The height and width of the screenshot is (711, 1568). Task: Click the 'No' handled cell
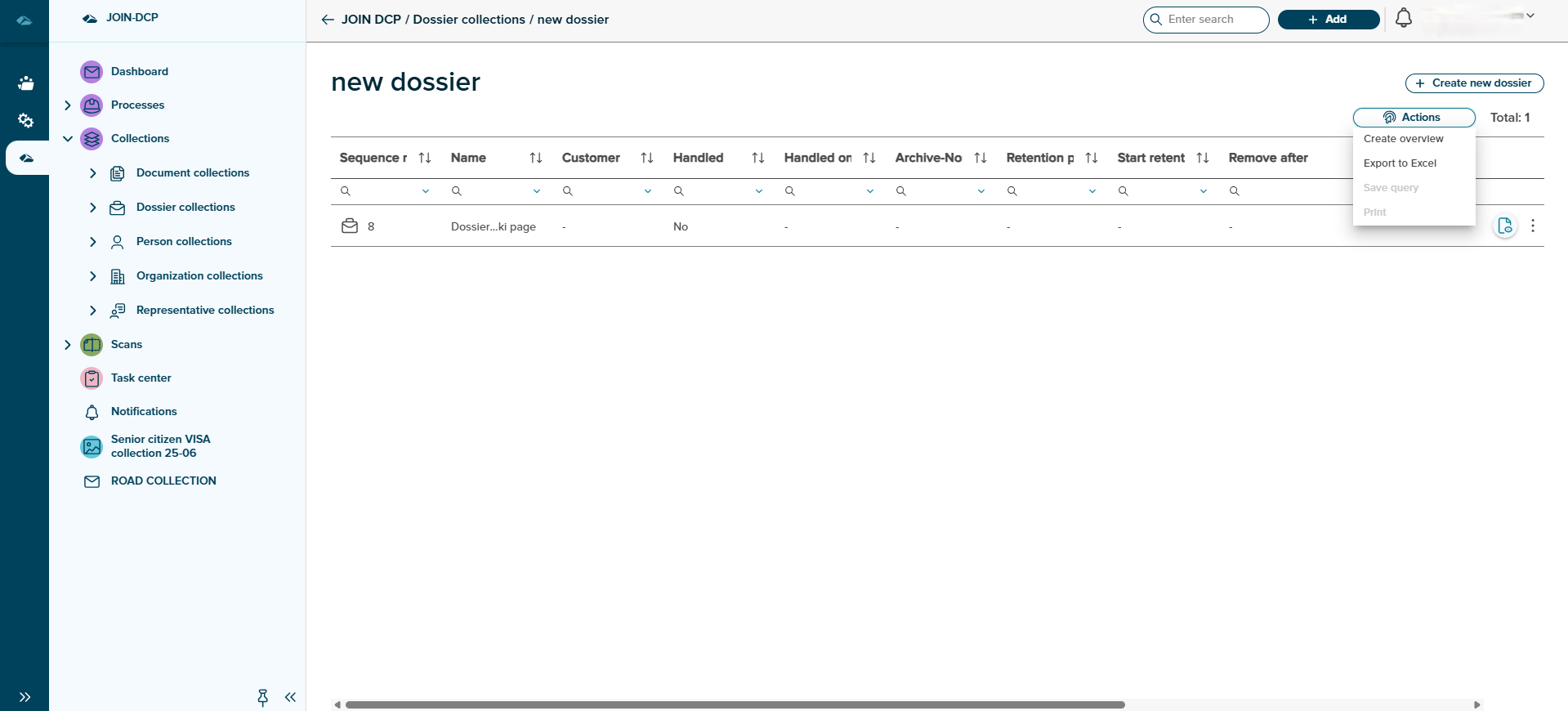pos(681,227)
